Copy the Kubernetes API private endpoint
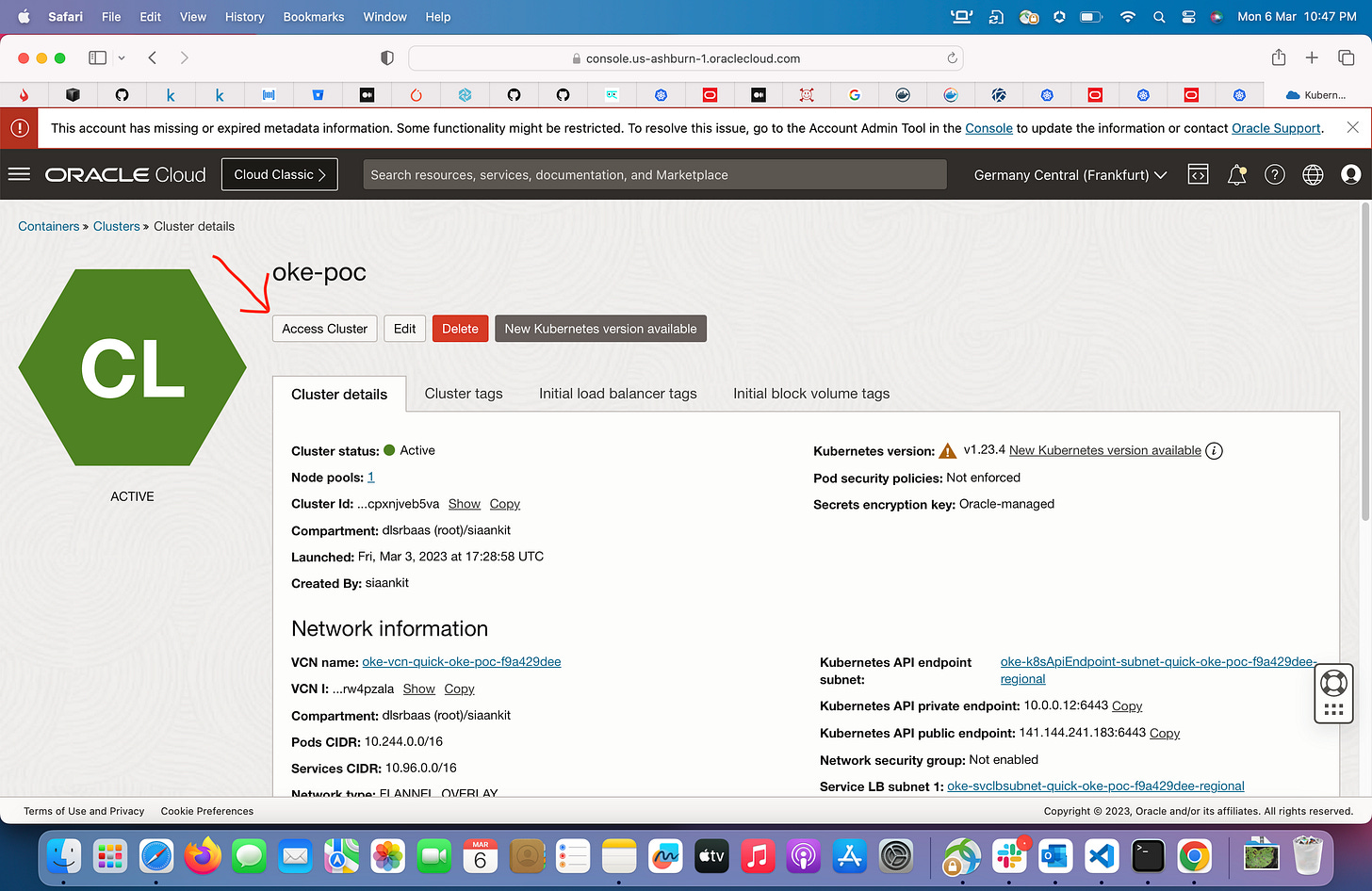This screenshot has height=891, width=1372. (x=1127, y=705)
